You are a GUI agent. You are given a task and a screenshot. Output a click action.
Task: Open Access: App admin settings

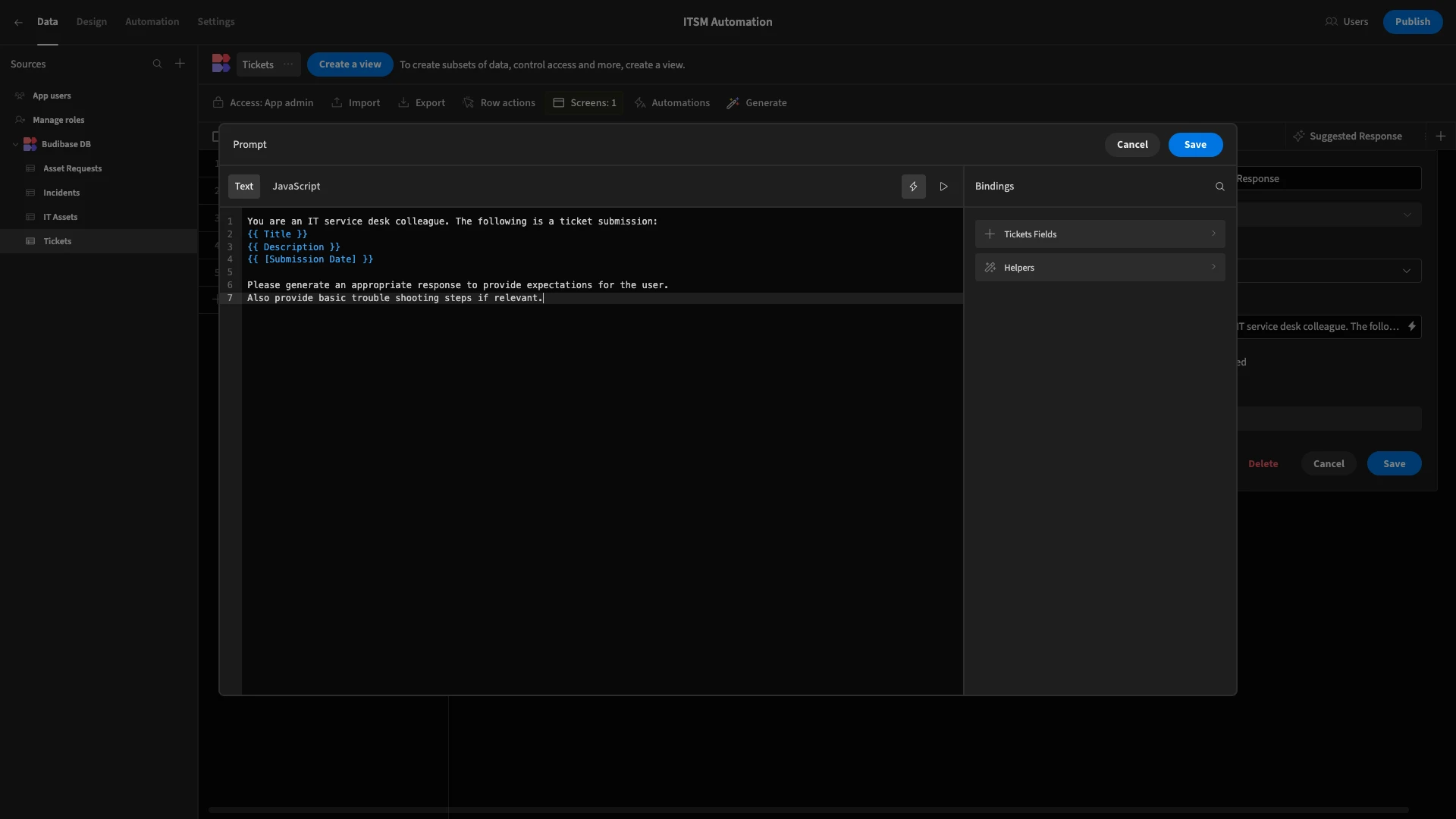[263, 103]
